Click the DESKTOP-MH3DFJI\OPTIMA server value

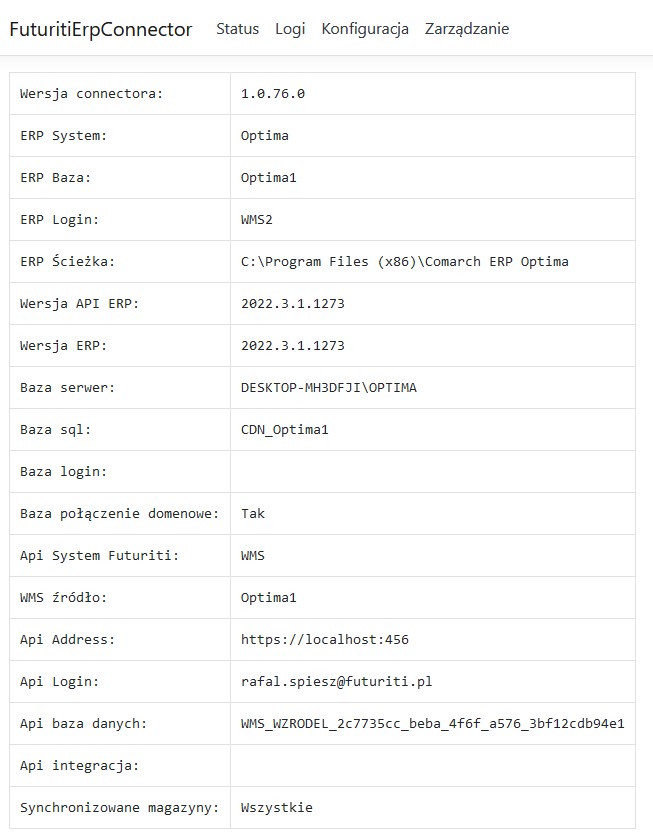[x=328, y=388]
